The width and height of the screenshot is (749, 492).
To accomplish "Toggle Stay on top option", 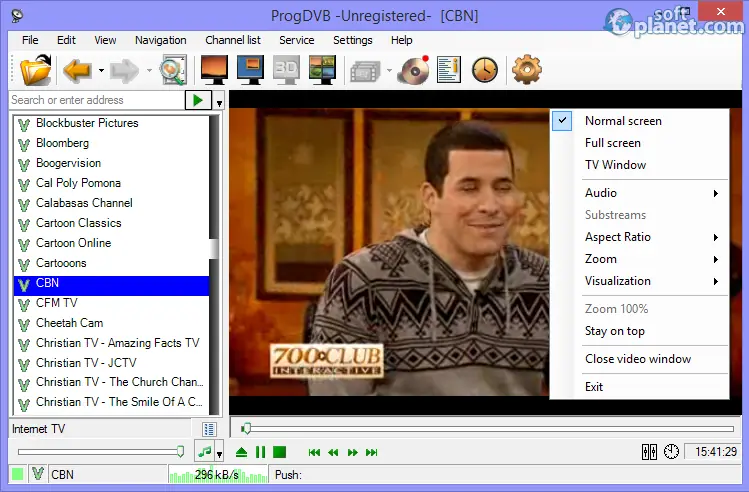I will point(640,331).
